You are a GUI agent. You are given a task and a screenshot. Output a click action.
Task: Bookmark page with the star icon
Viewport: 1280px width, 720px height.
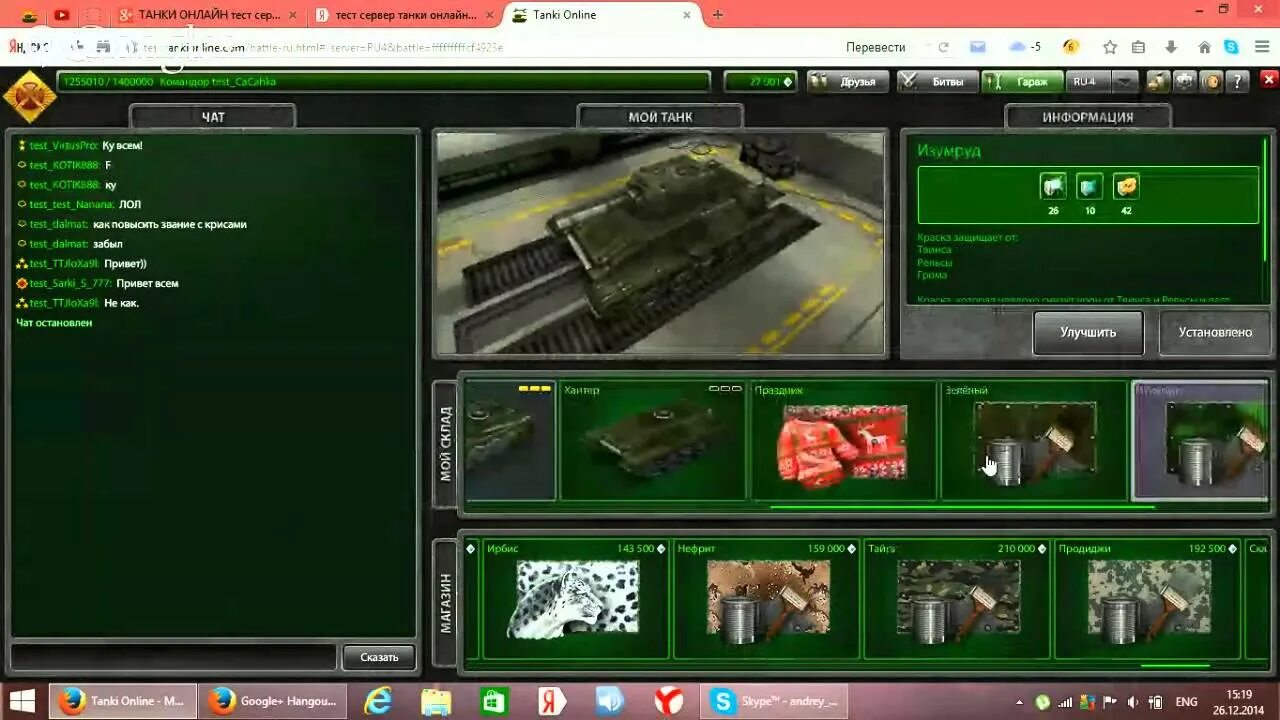1110,47
